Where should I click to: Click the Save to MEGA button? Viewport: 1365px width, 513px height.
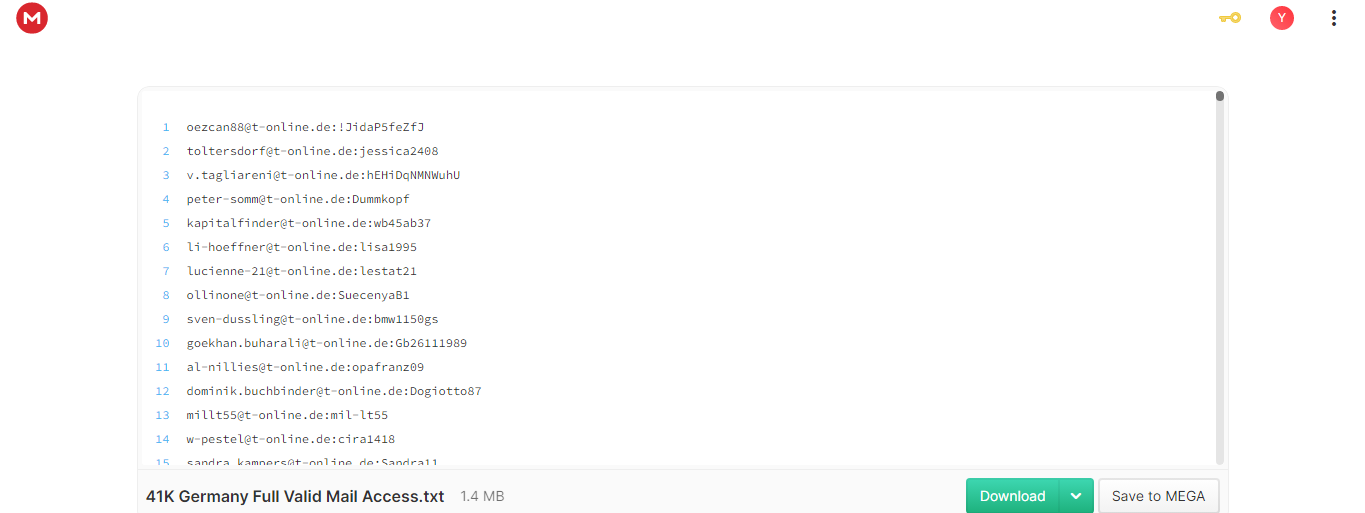click(x=1158, y=496)
